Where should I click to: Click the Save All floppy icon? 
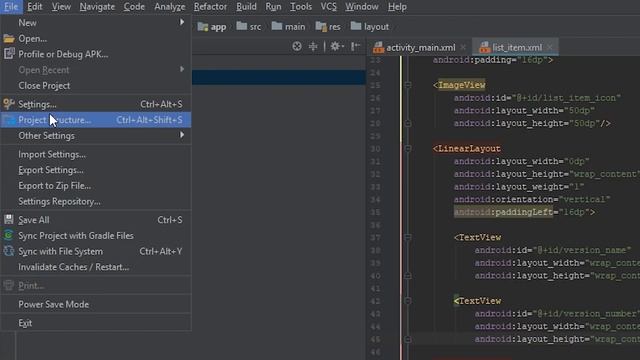coord(9,219)
